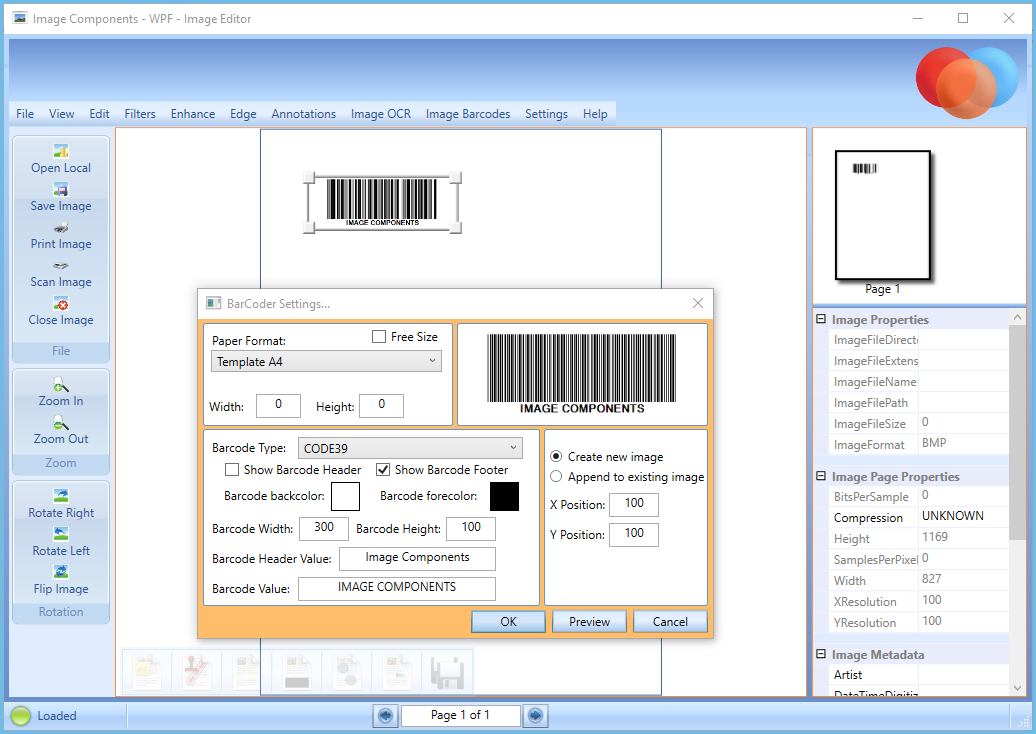Pick the Barcode backcolor white swatch

pos(345,497)
